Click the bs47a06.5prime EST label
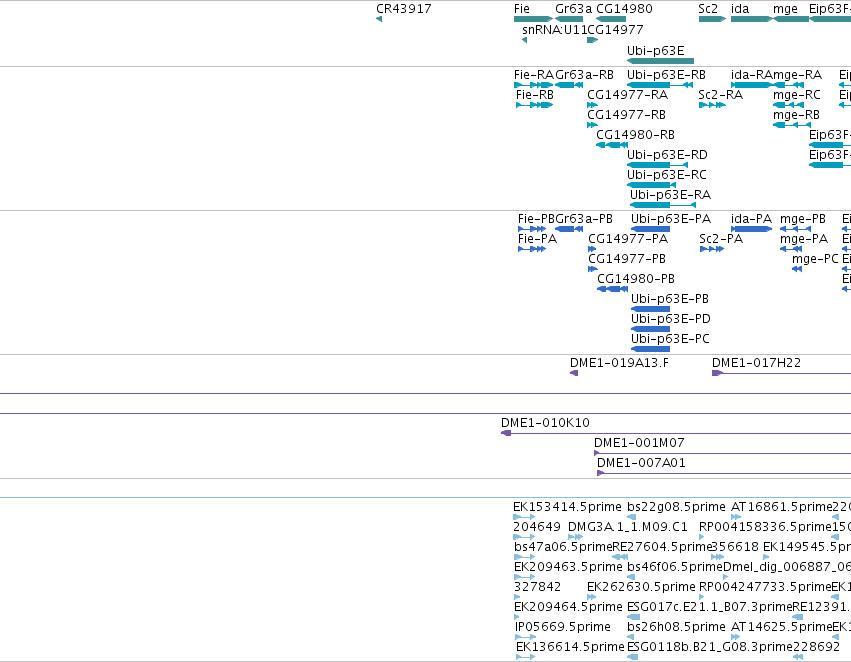This screenshot has width=851, height=662. (563, 548)
